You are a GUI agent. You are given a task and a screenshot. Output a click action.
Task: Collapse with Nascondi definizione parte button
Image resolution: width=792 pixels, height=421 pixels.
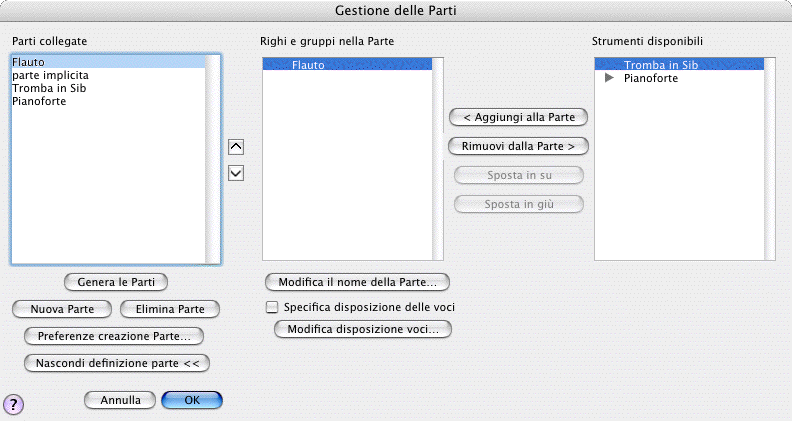click(x=116, y=362)
